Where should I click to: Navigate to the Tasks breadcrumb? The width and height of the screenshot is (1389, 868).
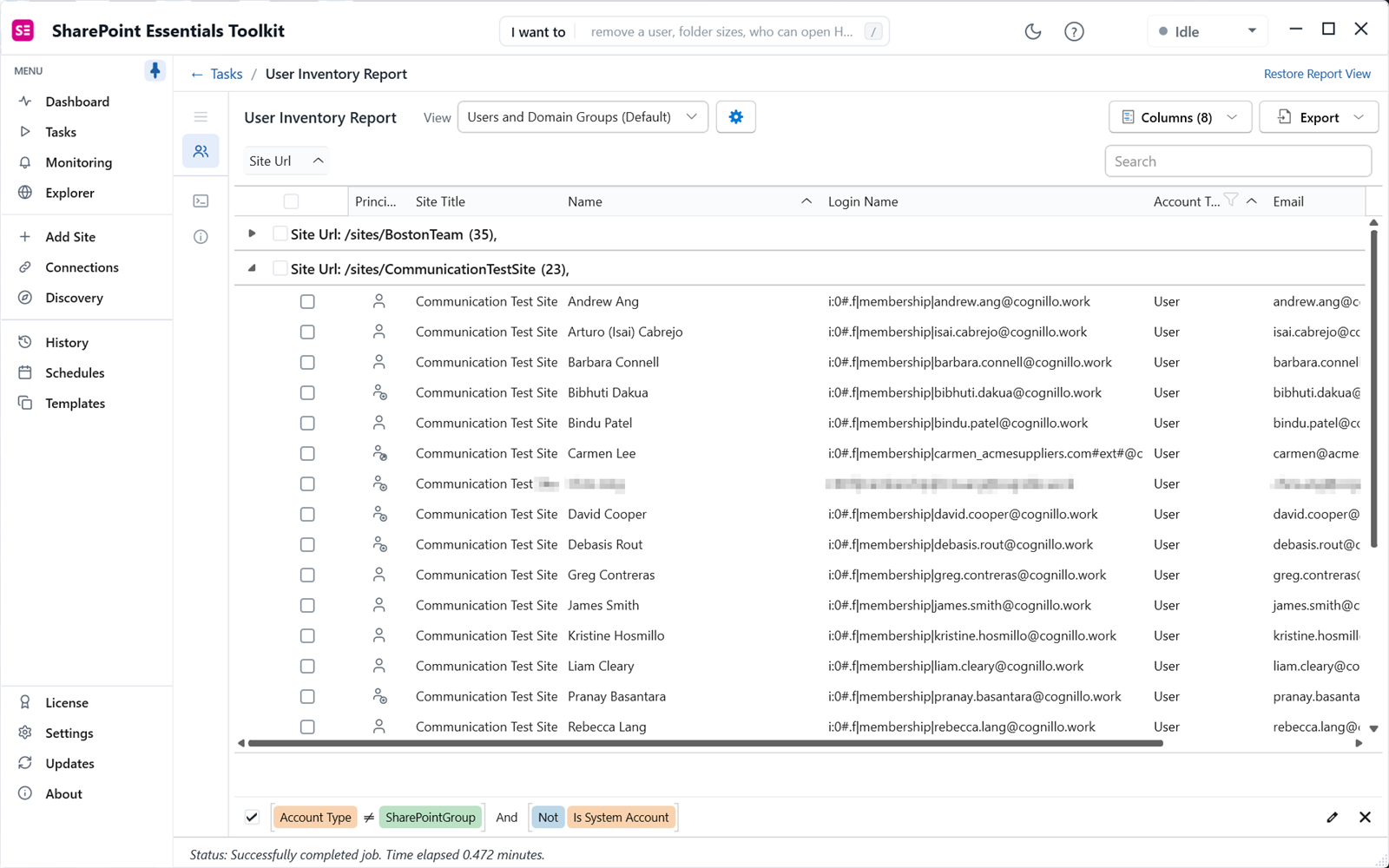(x=227, y=75)
